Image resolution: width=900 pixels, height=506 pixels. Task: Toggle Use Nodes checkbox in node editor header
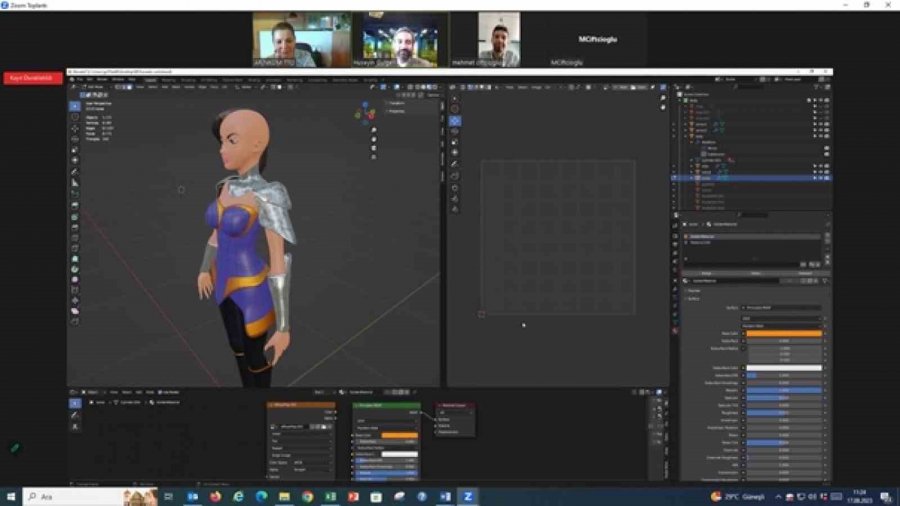[x=162, y=393]
